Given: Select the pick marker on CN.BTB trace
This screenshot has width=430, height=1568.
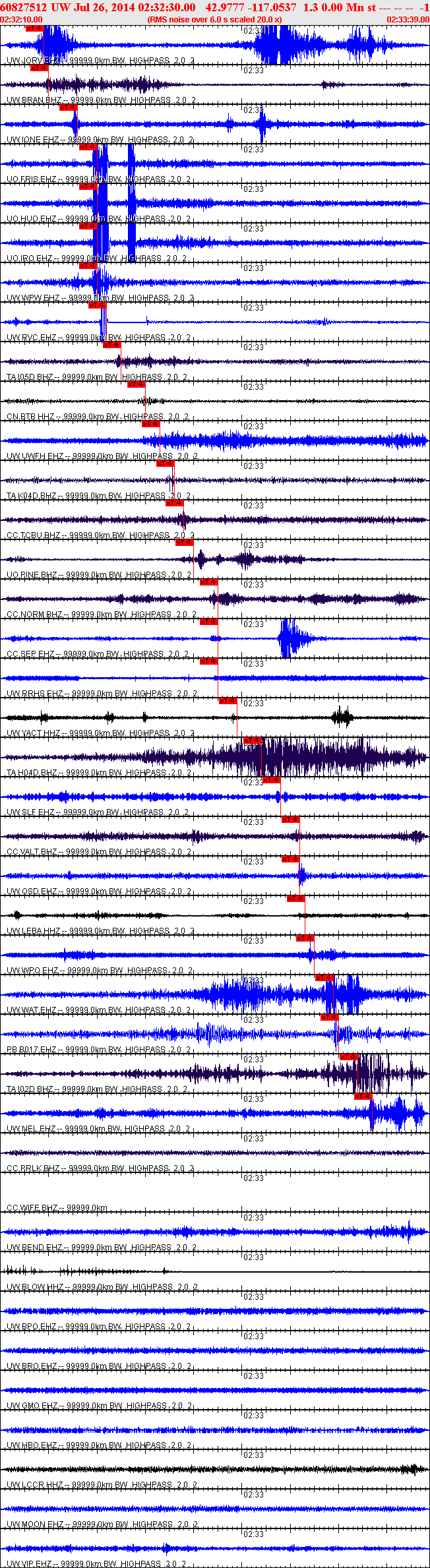Looking at the screenshot, I should (136, 384).
